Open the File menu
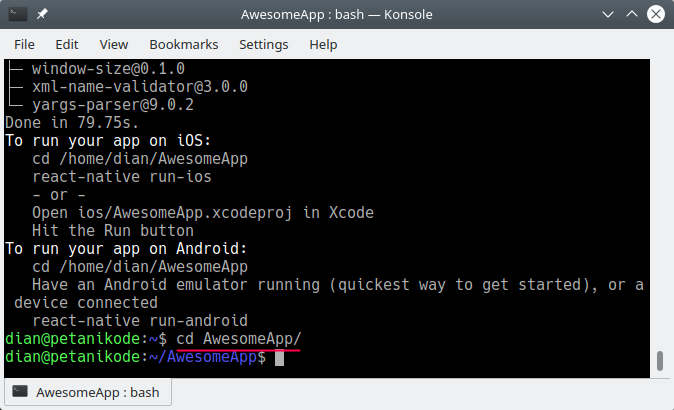674x410 pixels. (x=24, y=44)
